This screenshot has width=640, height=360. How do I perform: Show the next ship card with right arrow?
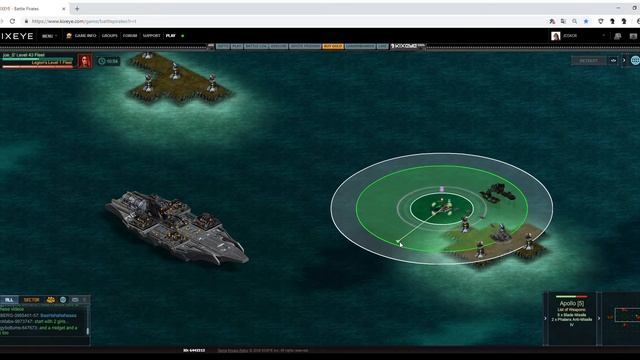click(599, 318)
